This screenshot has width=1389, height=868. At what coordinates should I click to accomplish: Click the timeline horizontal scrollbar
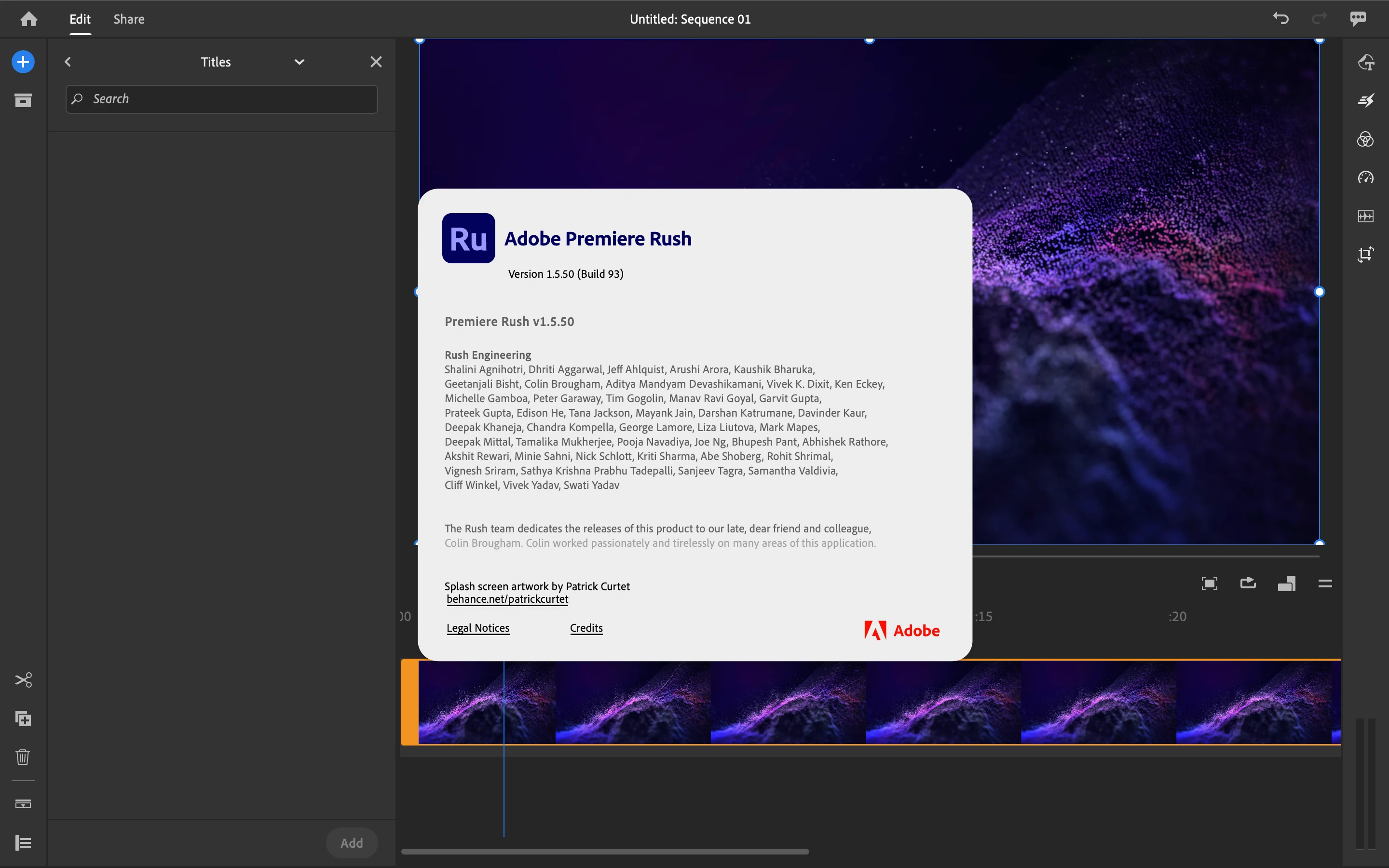coord(605,851)
